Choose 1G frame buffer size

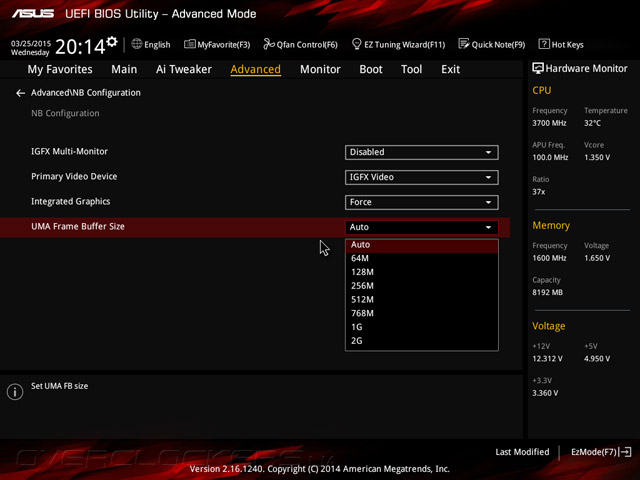pos(422,327)
